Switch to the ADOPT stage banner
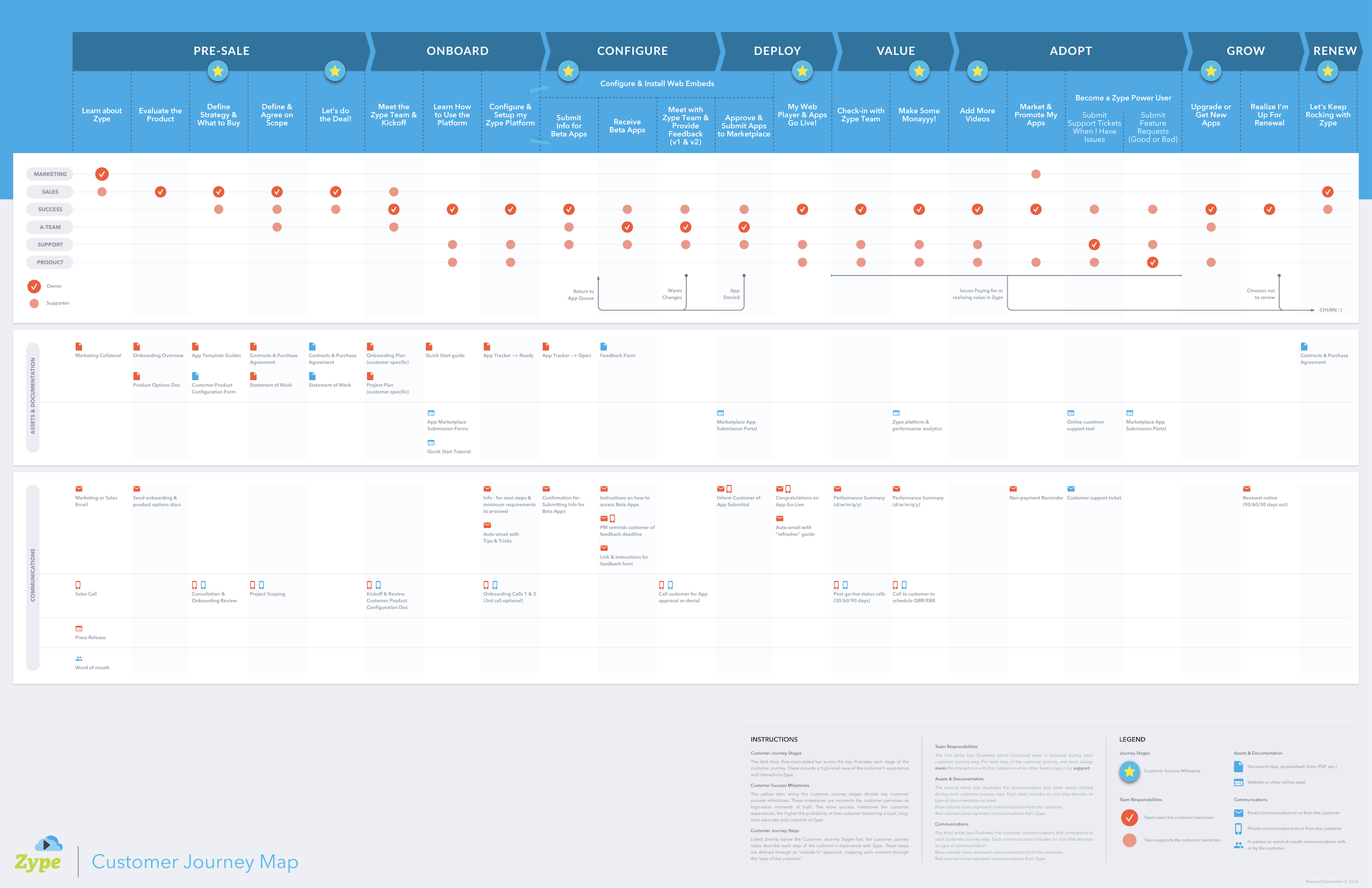 point(1070,51)
